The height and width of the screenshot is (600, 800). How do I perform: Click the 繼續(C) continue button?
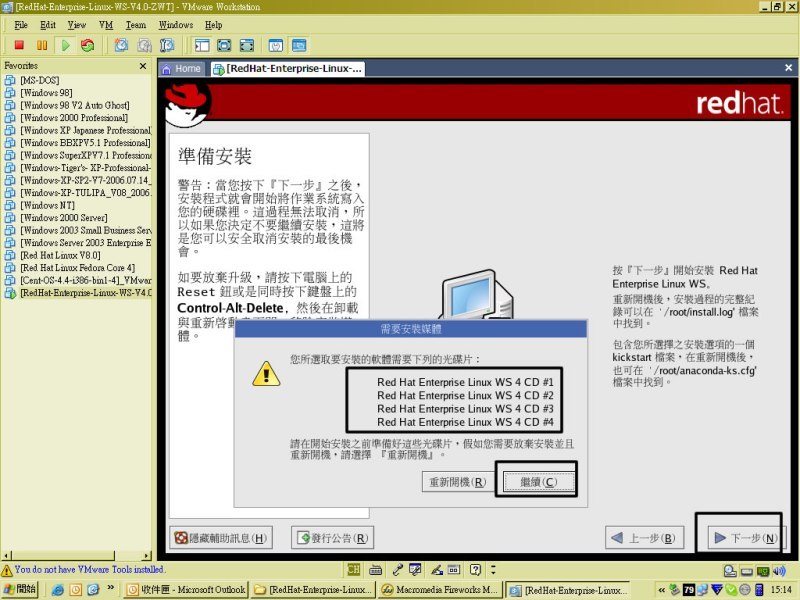[x=538, y=482]
